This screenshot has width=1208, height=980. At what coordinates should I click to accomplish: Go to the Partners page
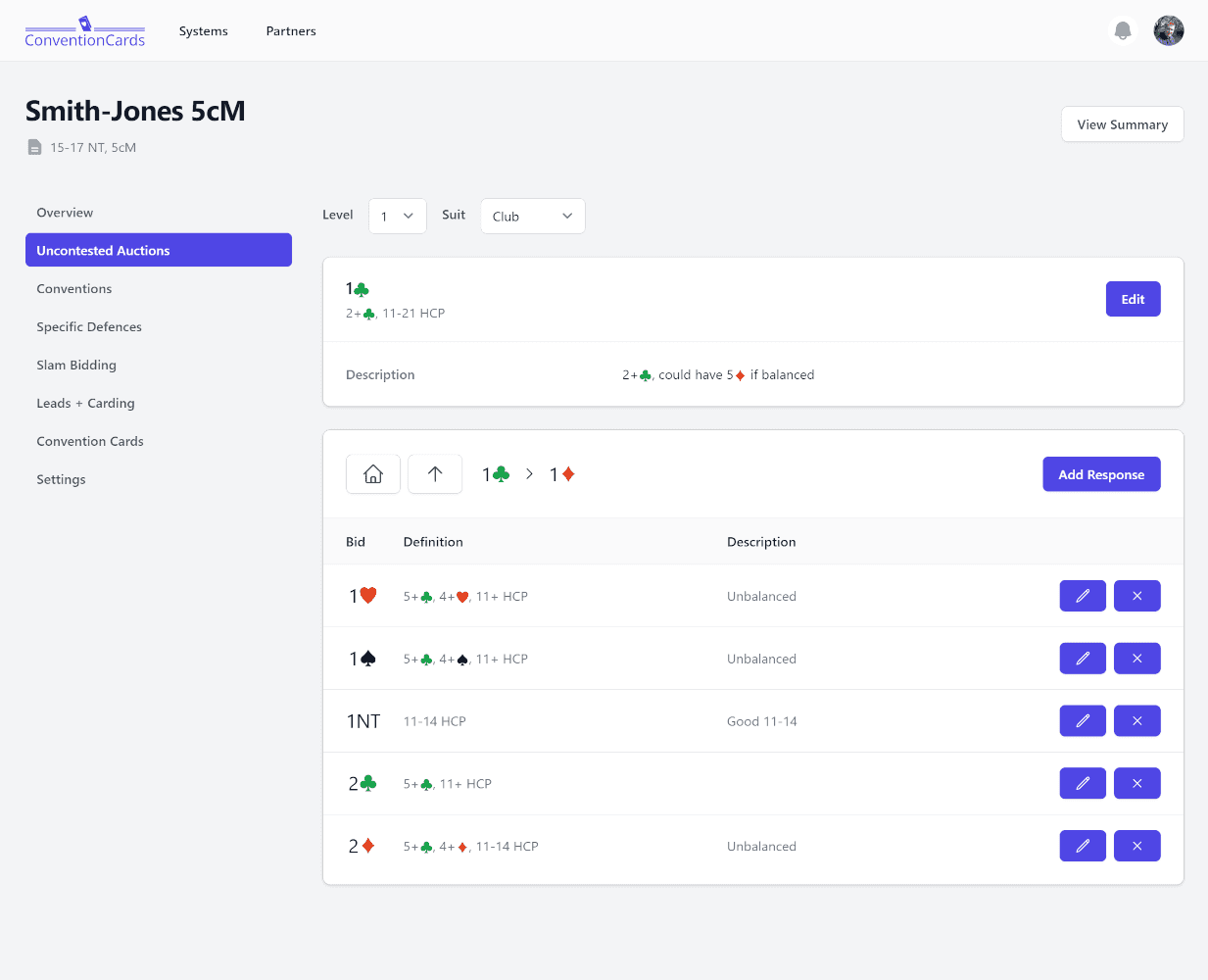(291, 31)
